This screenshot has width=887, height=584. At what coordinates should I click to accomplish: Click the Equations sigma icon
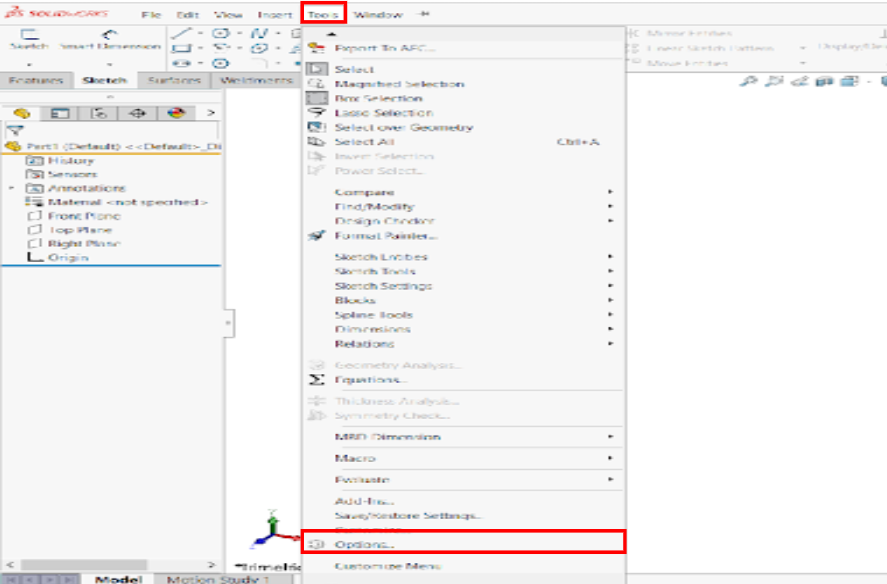click(x=316, y=380)
